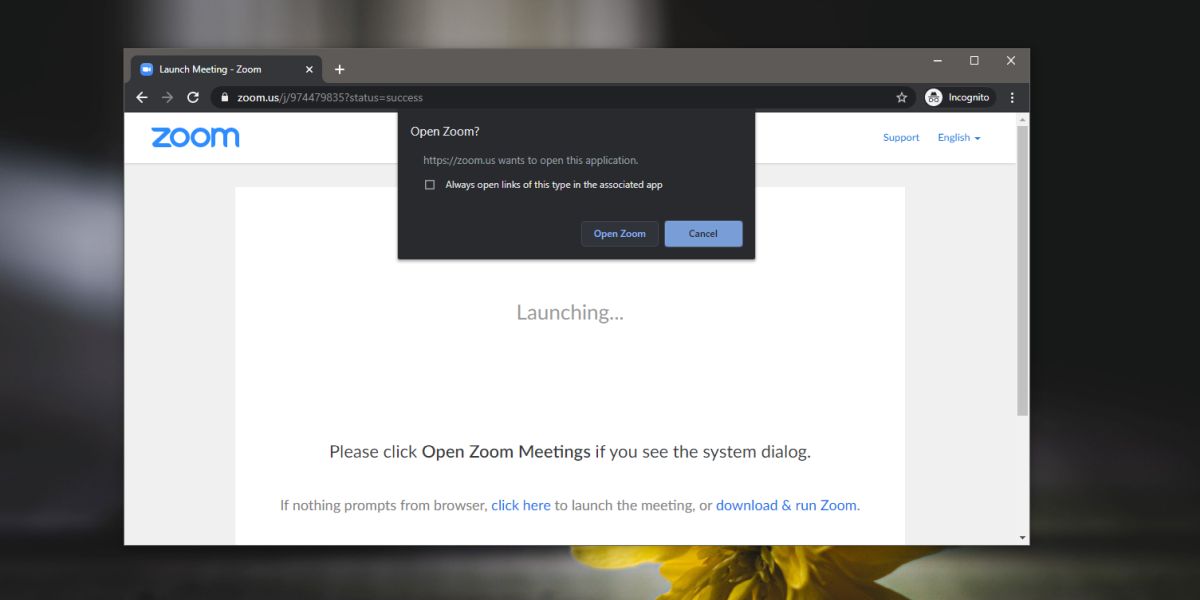Open Chrome three-dot menu

[x=1012, y=97]
